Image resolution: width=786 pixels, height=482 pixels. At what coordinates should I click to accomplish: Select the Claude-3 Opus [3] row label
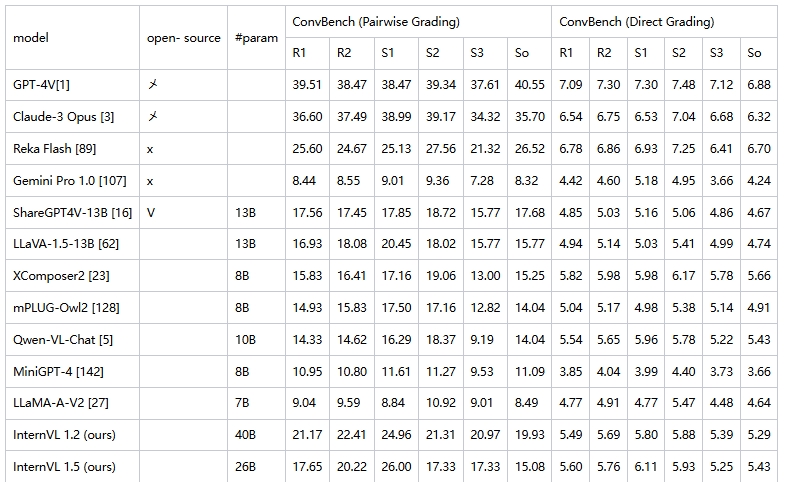tap(64, 117)
